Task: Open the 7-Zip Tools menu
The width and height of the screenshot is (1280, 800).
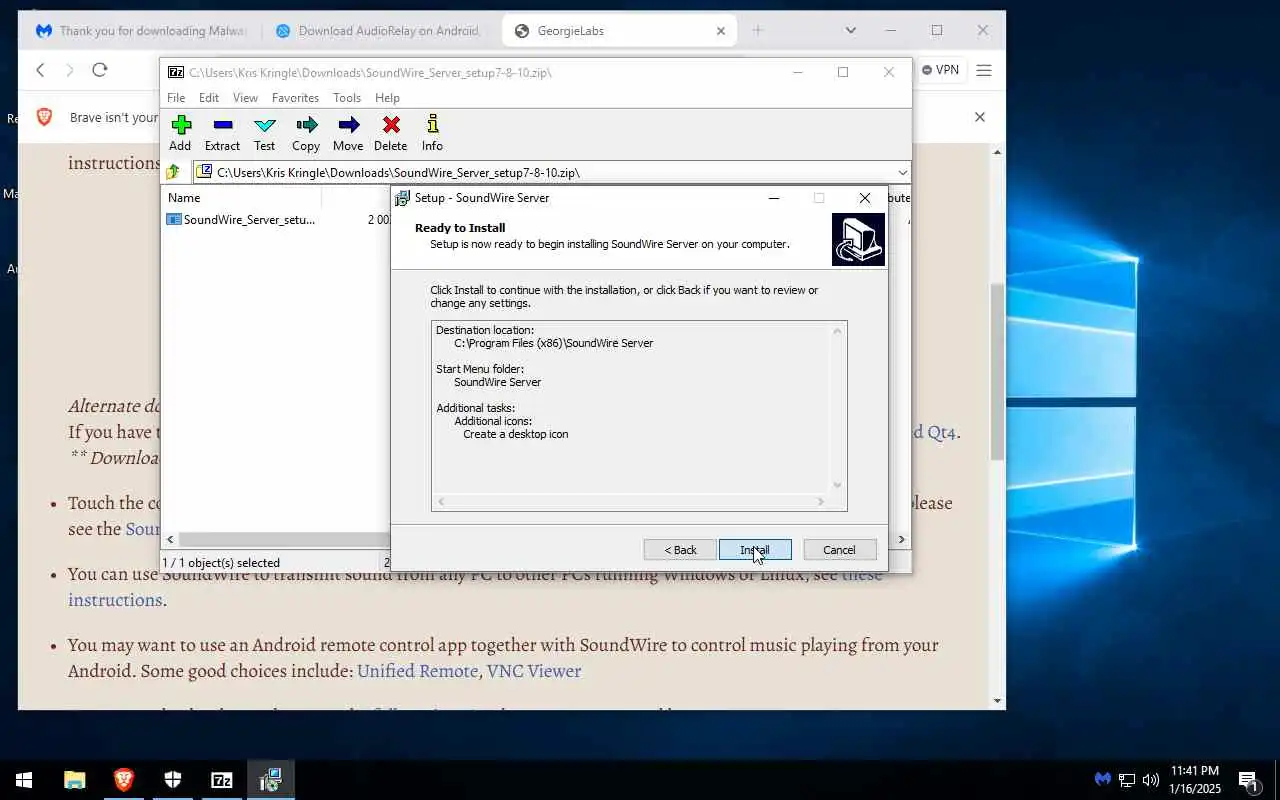Action: click(x=347, y=98)
